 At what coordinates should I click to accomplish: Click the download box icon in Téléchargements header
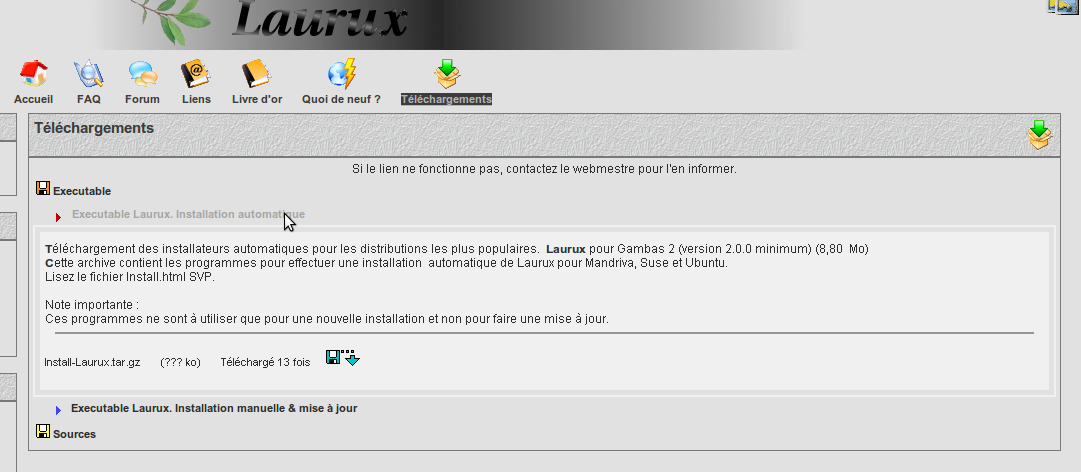coord(1040,134)
